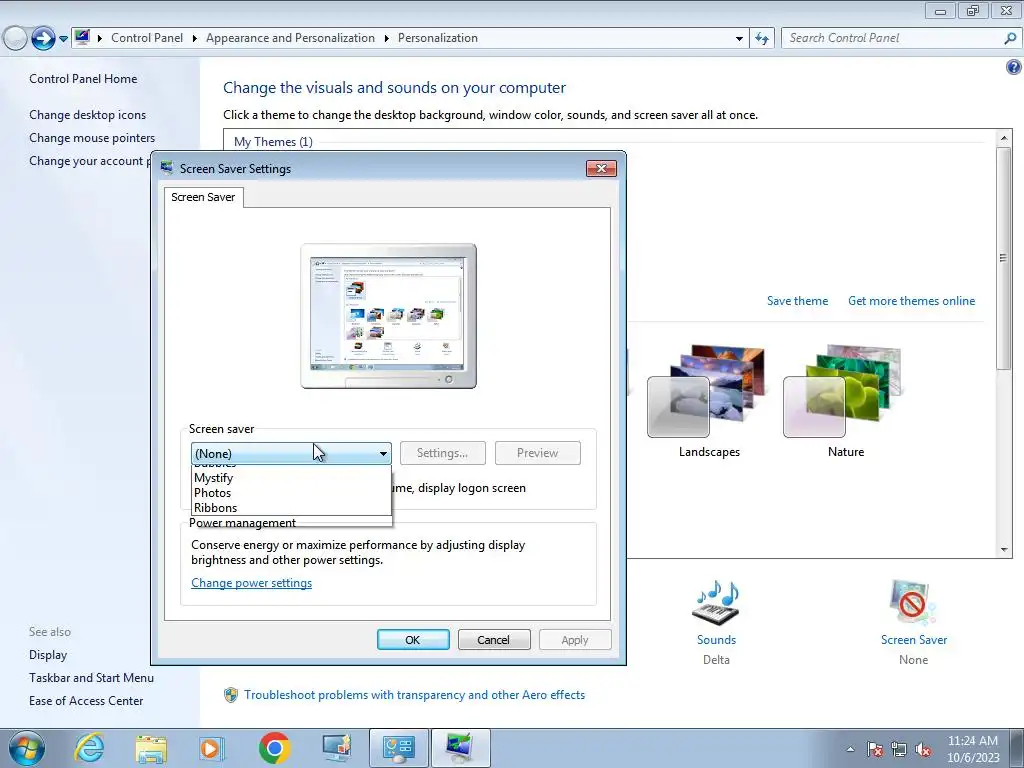Click the themes list scrollbar thumb
This screenshot has height=768, width=1024.
click(1004, 259)
